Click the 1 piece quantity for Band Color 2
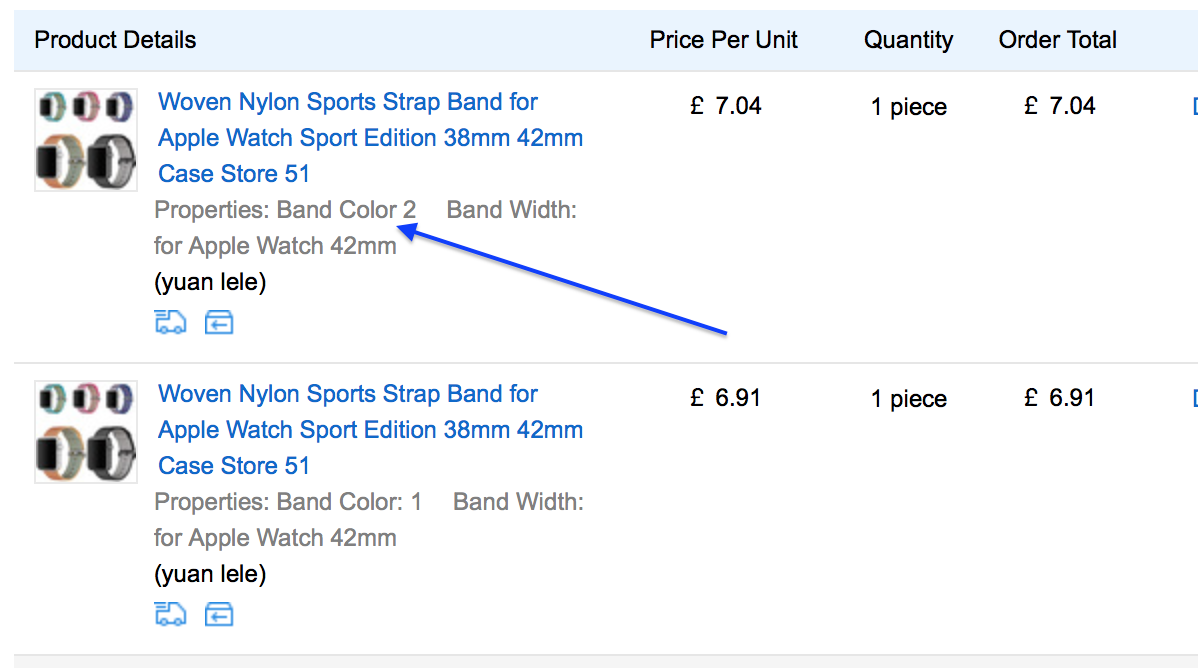 (x=908, y=107)
